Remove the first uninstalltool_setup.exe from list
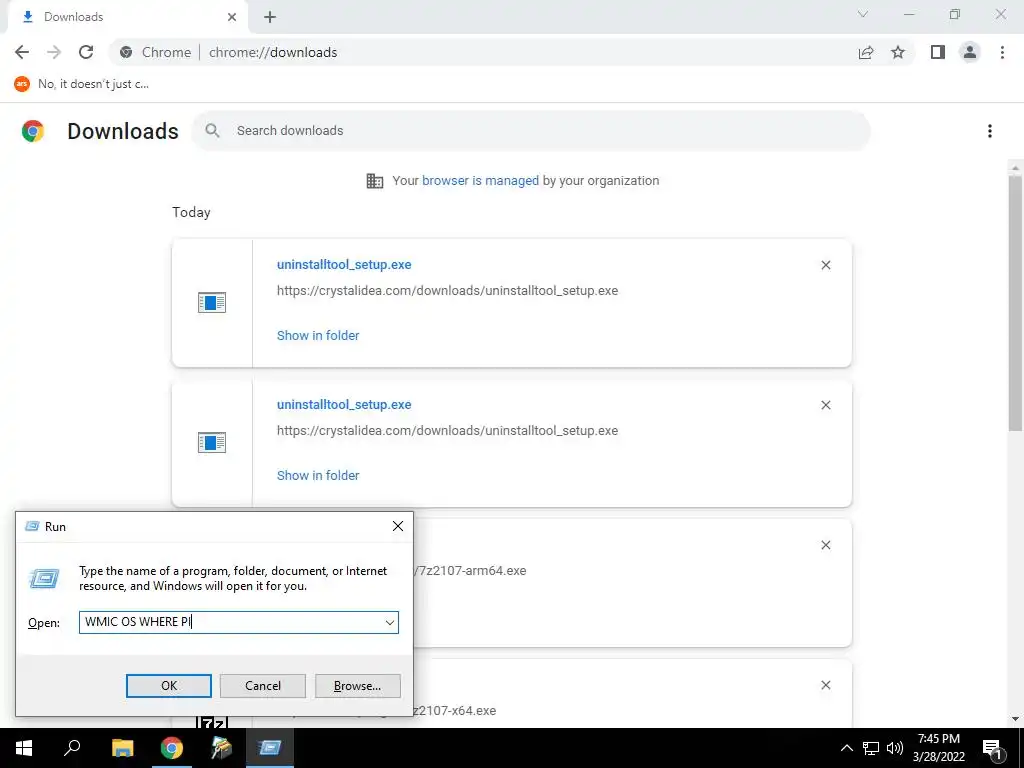Image resolution: width=1024 pixels, height=768 pixels. (x=826, y=265)
